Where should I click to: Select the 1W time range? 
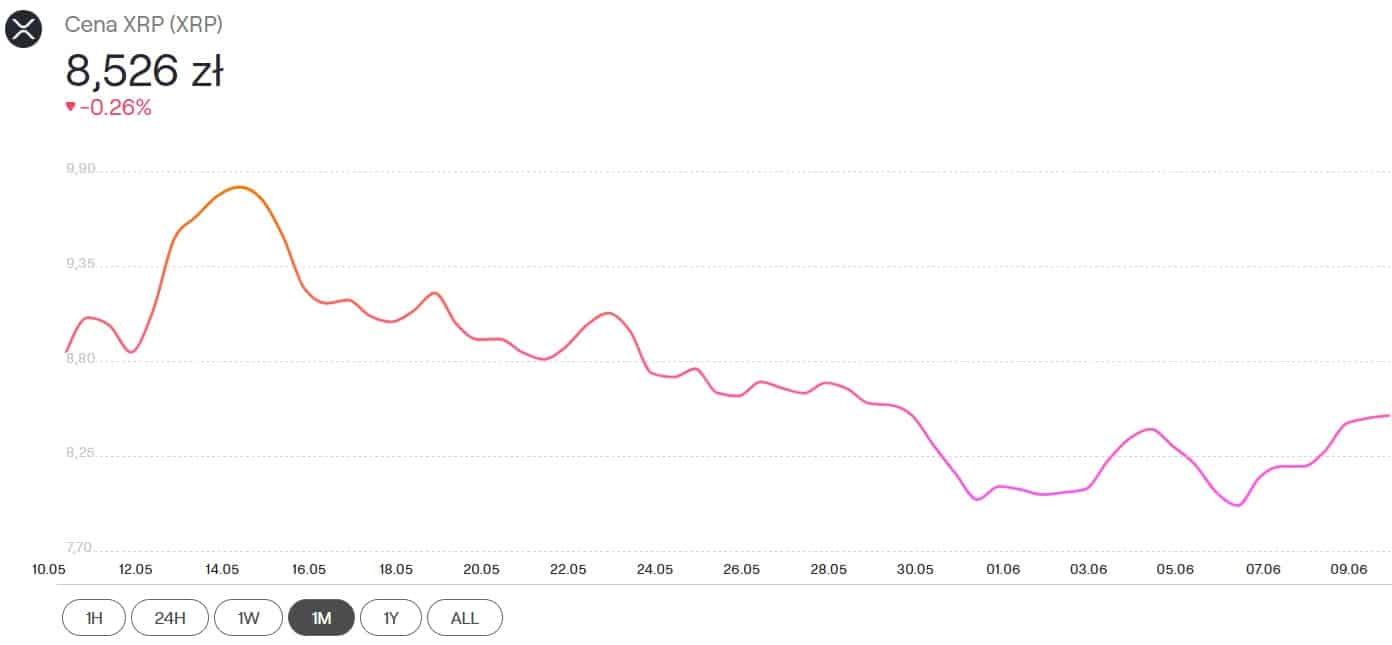pos(248,618)
